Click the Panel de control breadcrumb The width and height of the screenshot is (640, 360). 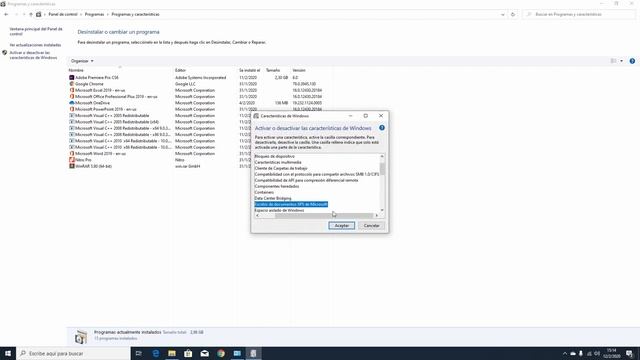63,14
